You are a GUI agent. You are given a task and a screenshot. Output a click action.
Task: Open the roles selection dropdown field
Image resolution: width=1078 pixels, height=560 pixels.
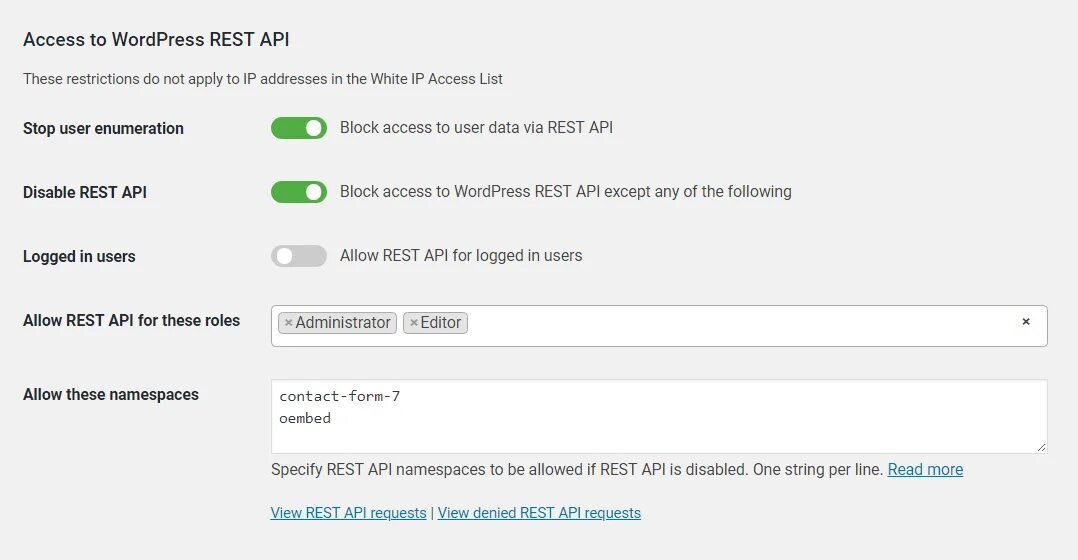(x=740, y=324)
